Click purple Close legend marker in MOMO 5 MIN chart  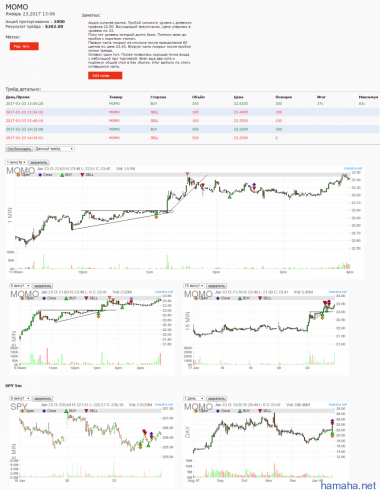pyautogui.click(x=44, y=298)
